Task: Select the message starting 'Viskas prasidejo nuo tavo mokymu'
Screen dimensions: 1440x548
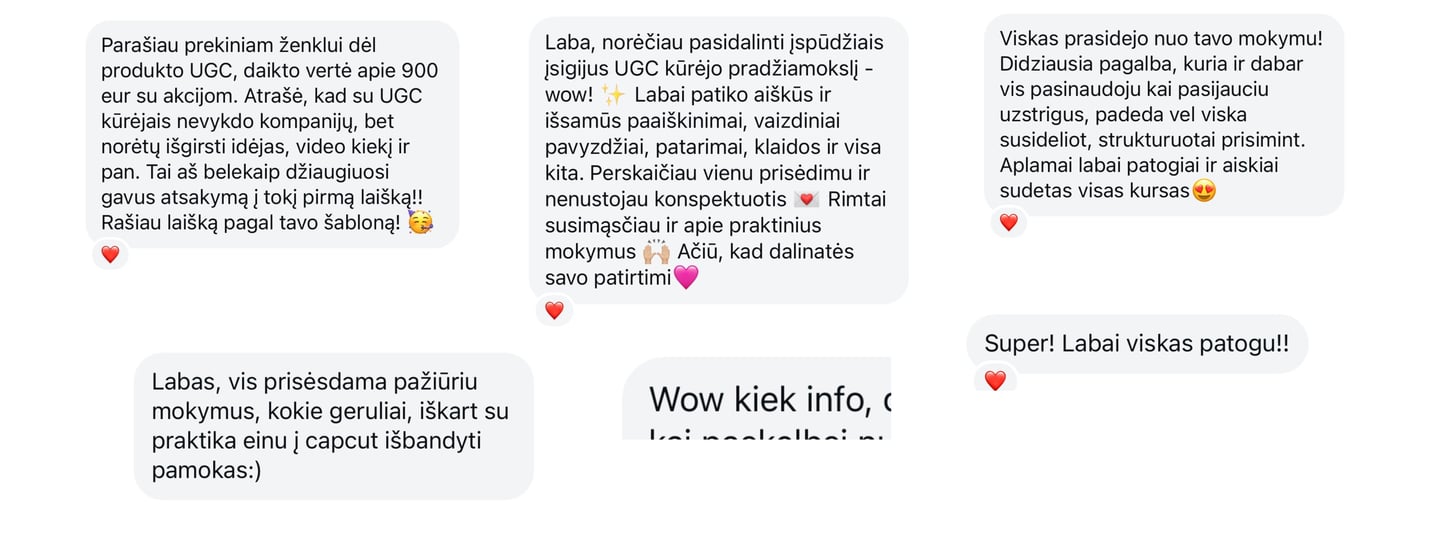Action: coord(1164,114)
